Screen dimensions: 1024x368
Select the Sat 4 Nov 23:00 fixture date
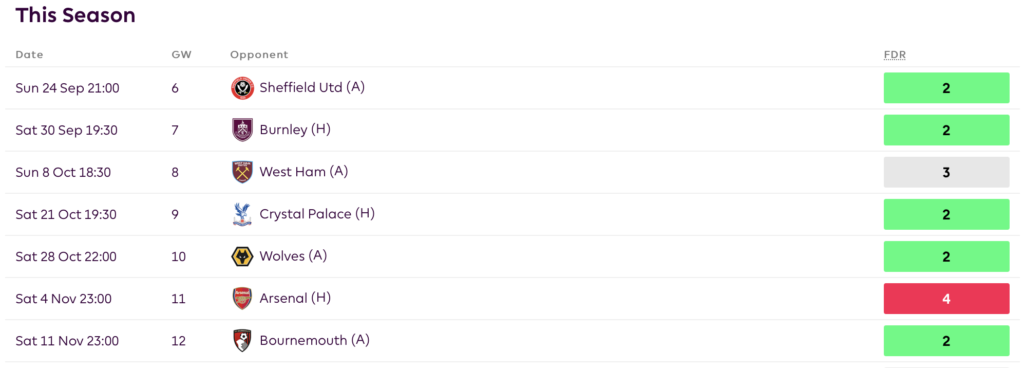coord(63,299)
